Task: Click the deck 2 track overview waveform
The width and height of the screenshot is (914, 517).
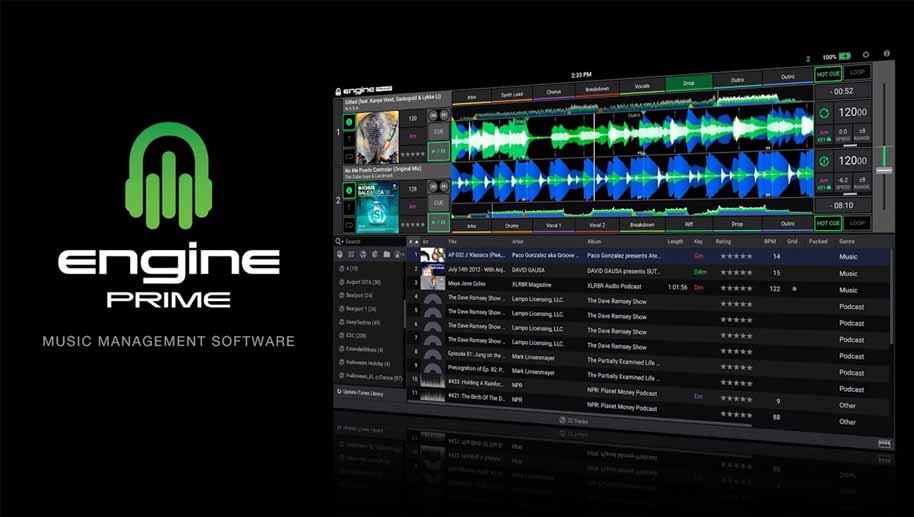Action: [x=632, y=211]
